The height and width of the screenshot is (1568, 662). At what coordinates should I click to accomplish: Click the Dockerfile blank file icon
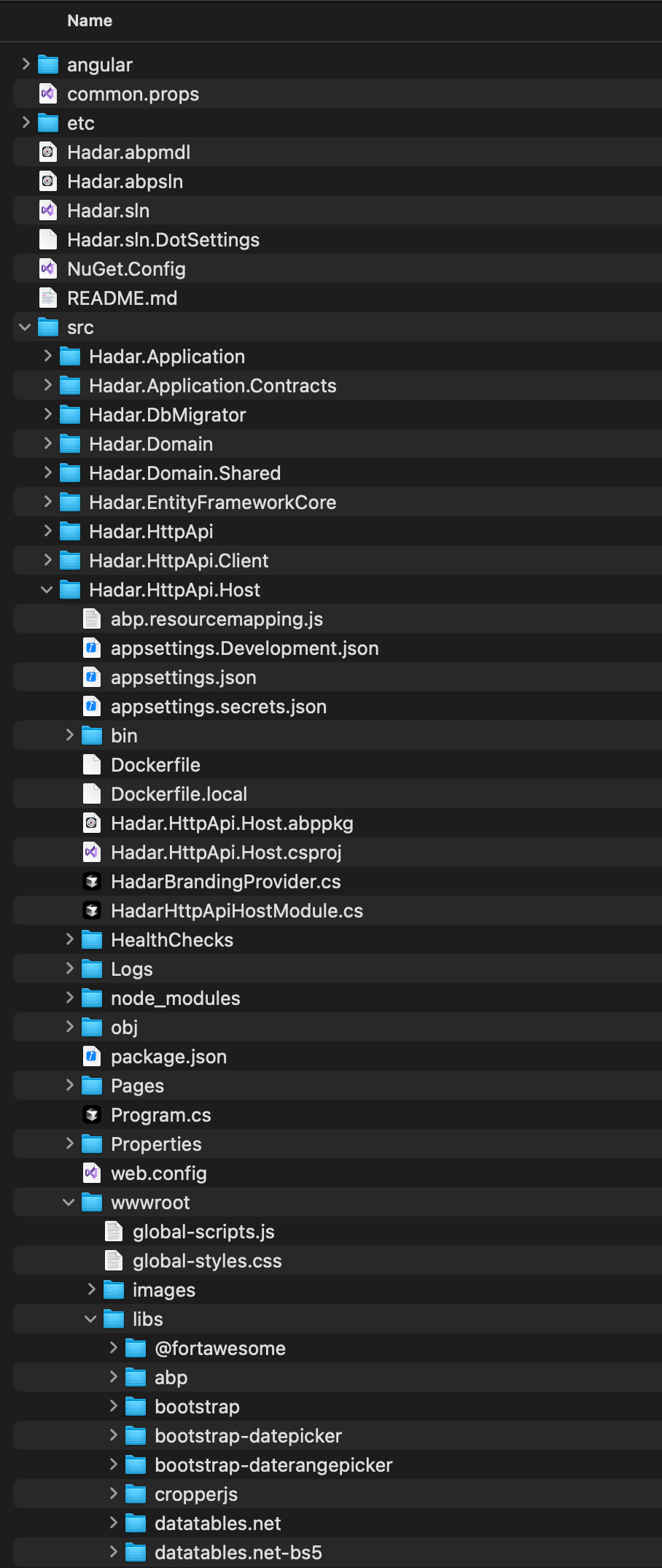(x=92, y=764)
